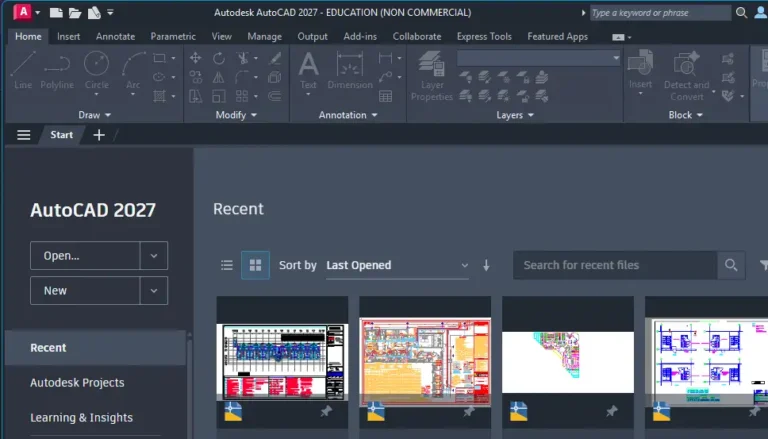Click the Open... button
768x439 pixels.
tap(85, 256)
